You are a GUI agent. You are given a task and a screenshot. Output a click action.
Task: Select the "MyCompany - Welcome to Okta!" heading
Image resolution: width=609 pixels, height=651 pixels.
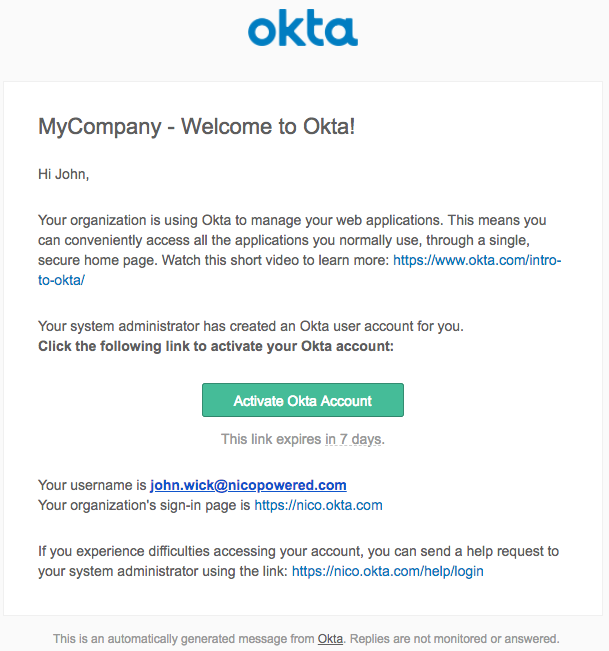[196, 127]
